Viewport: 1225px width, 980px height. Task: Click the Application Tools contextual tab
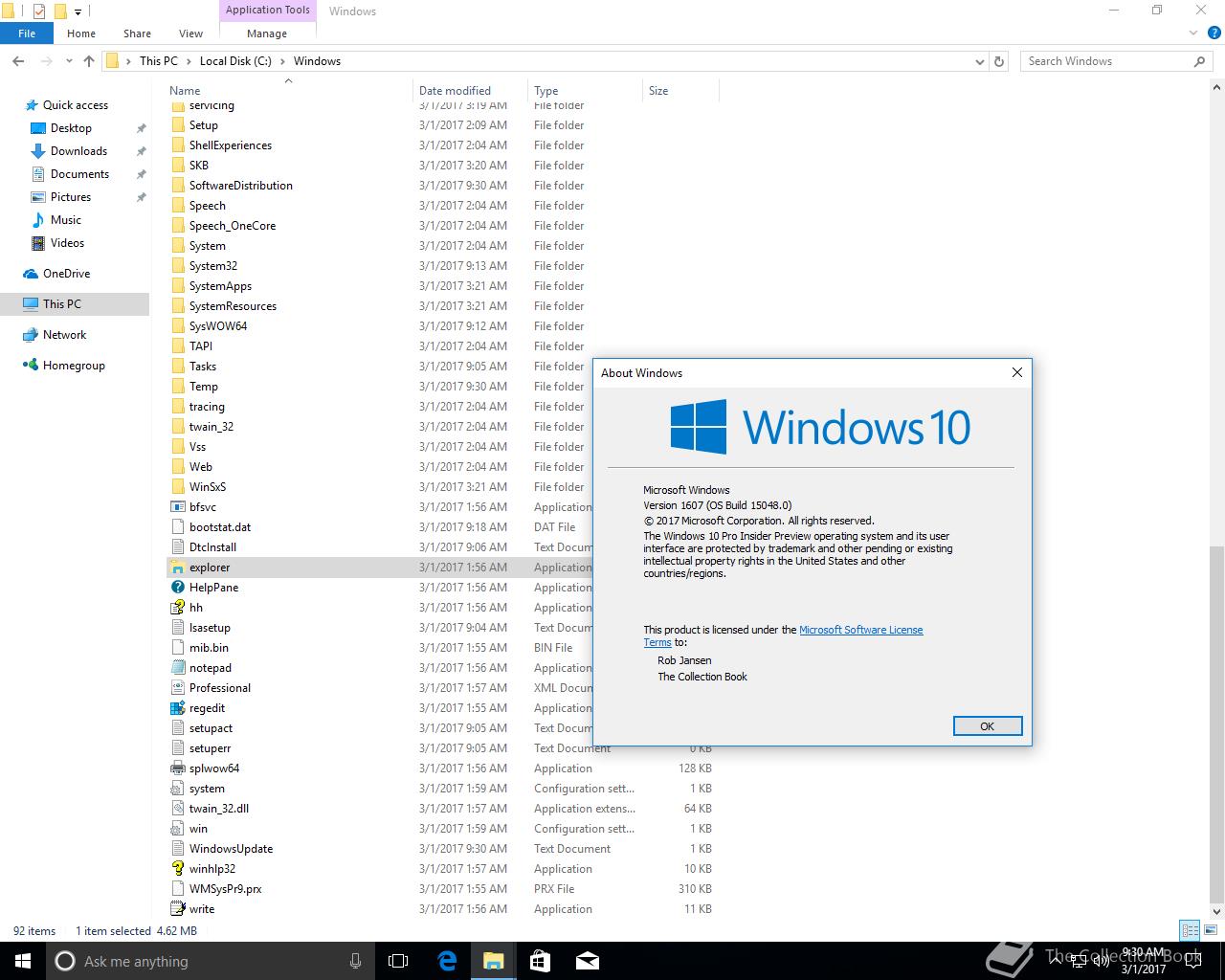tap(268, 11)
